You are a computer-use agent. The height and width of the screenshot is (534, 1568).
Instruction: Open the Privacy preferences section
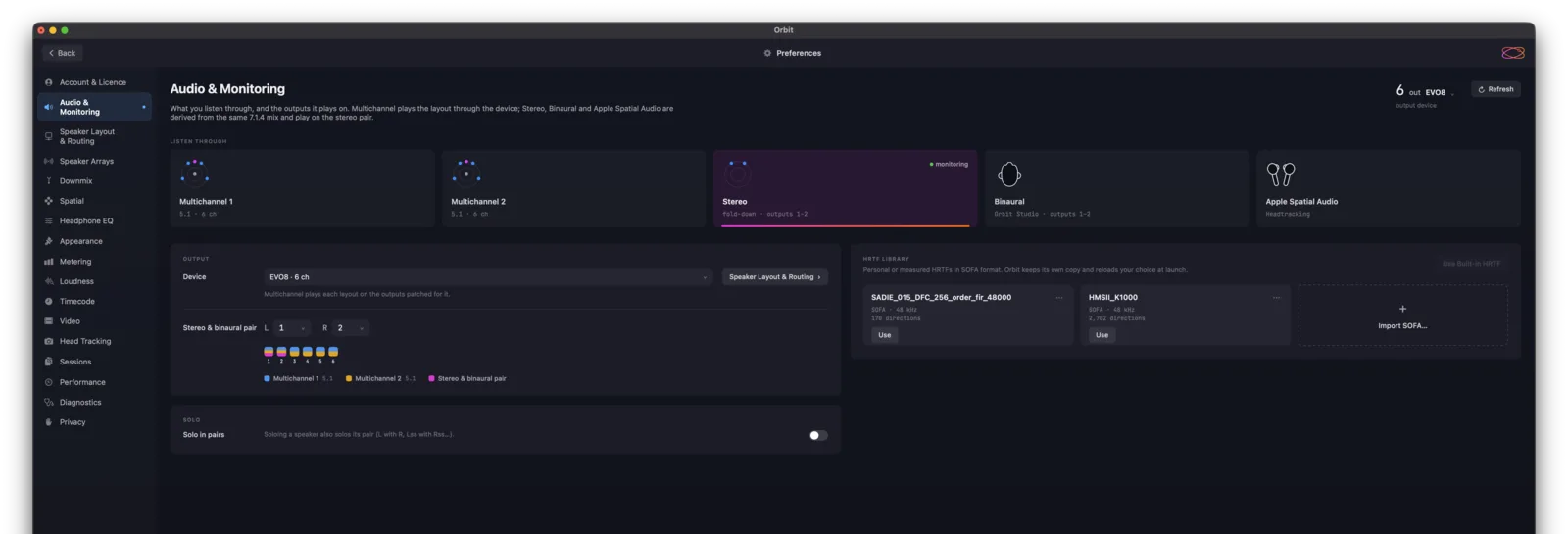pyautogui.click(x=94, y=422)
